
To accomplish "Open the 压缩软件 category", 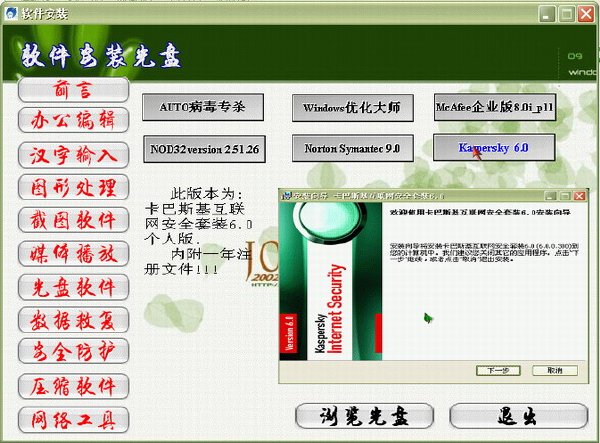I will (73, 386).
